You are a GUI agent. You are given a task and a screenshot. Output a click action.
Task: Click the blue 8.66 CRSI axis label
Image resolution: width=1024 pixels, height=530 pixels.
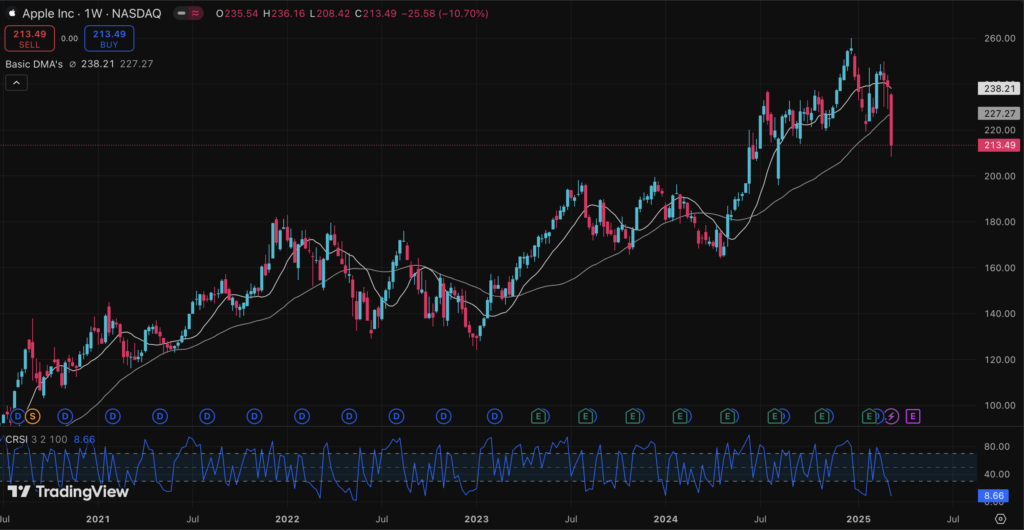[994, 496]
